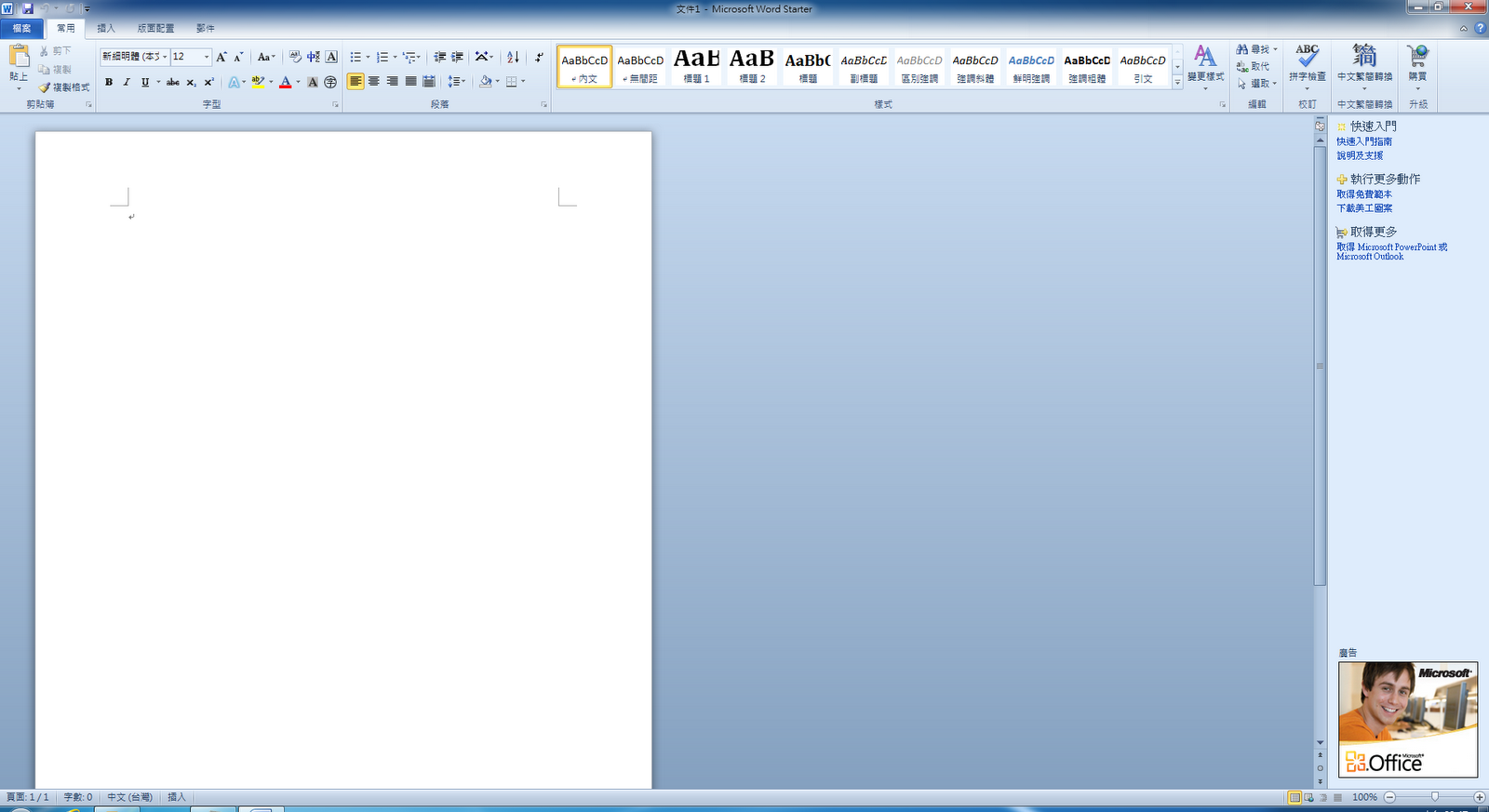Open the Select (選取) dropdown

pyautogui.click(x=1257, y=84)
